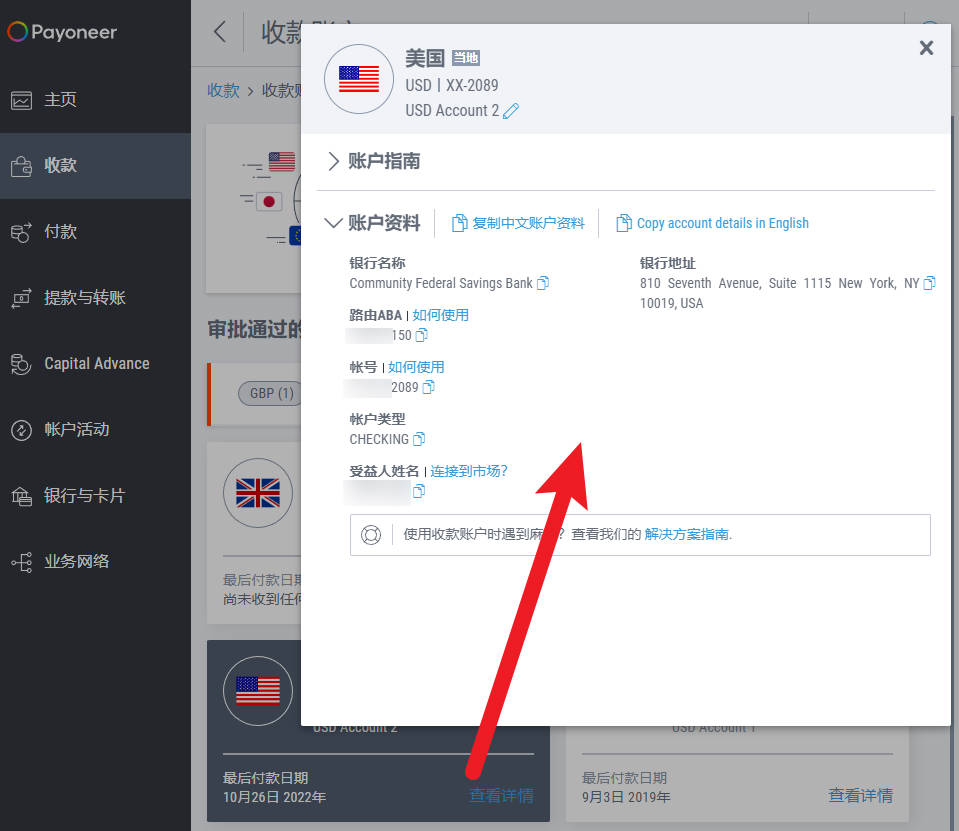Open the 银行与卡片 bank icon
The image size is (959, 831).
[x=21, y=496]
